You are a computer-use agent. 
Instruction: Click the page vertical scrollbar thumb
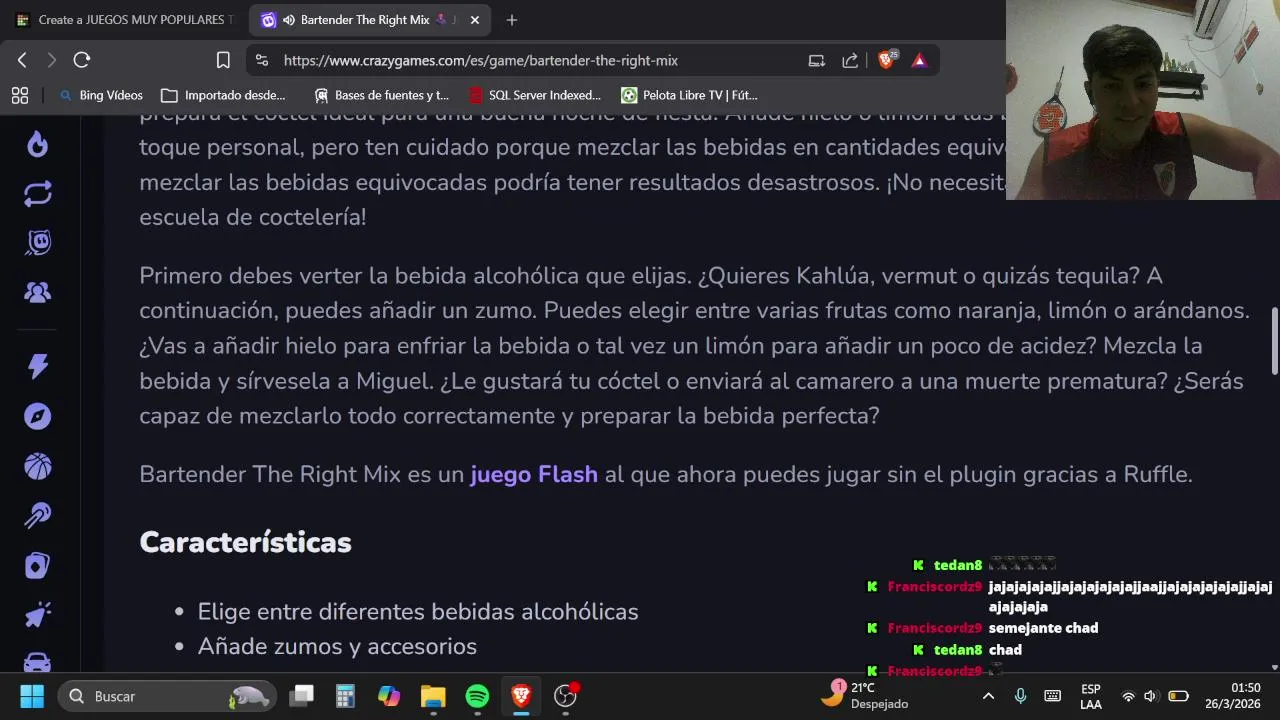tap(1274, 341)
